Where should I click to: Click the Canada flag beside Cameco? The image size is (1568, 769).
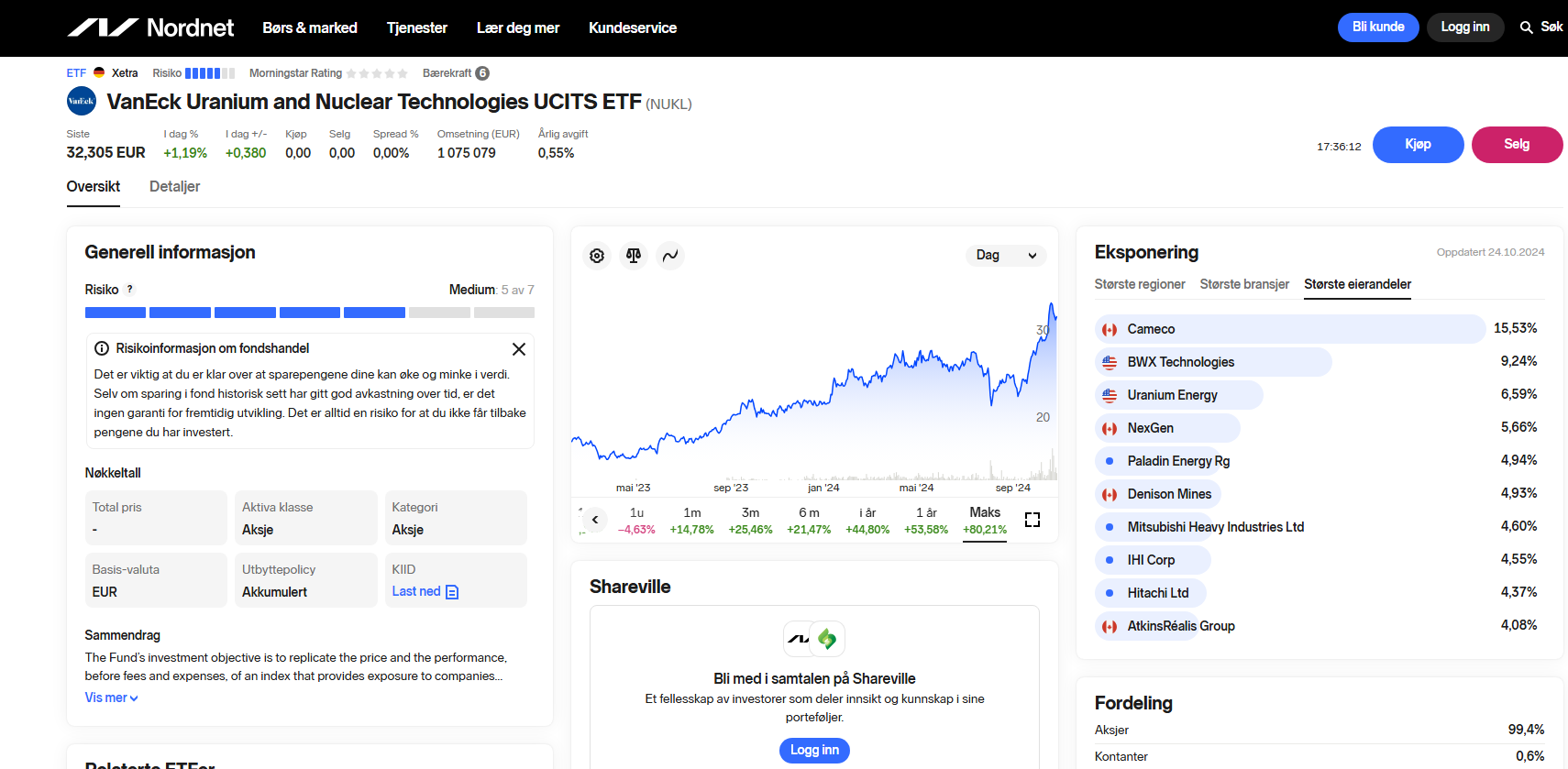(1110, 329)
